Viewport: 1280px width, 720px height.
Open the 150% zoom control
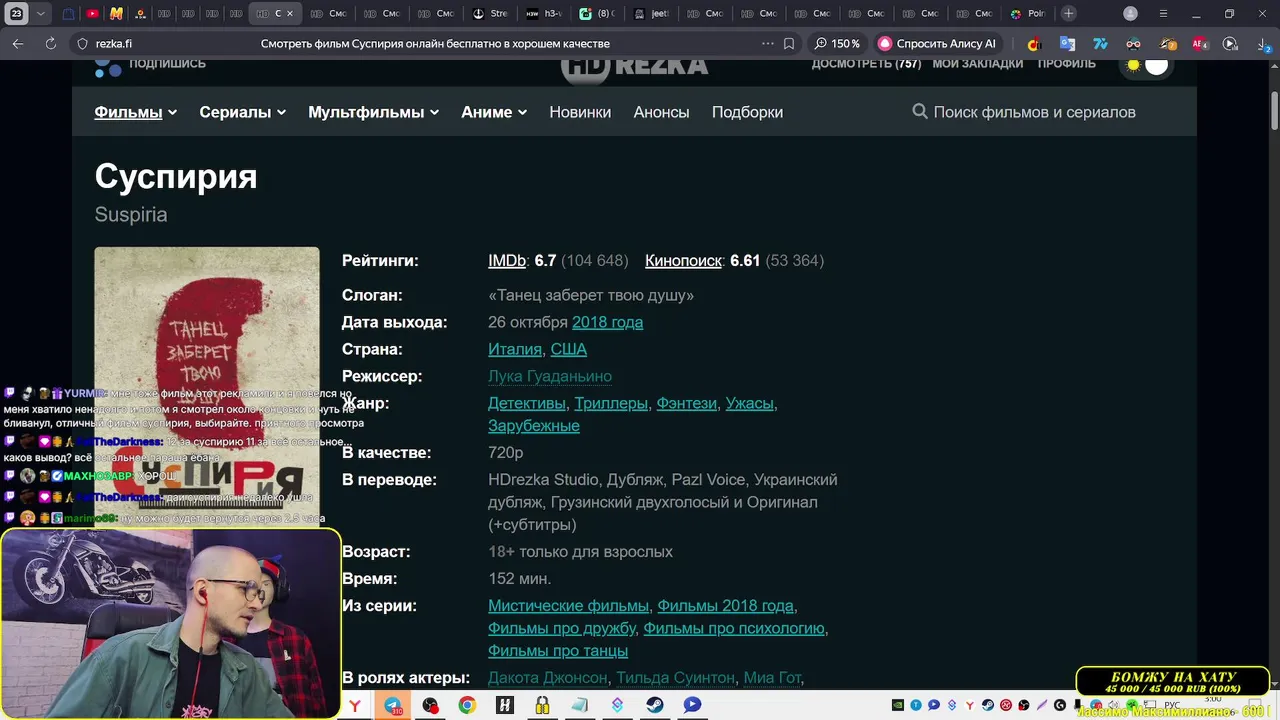tap(838, 44)
